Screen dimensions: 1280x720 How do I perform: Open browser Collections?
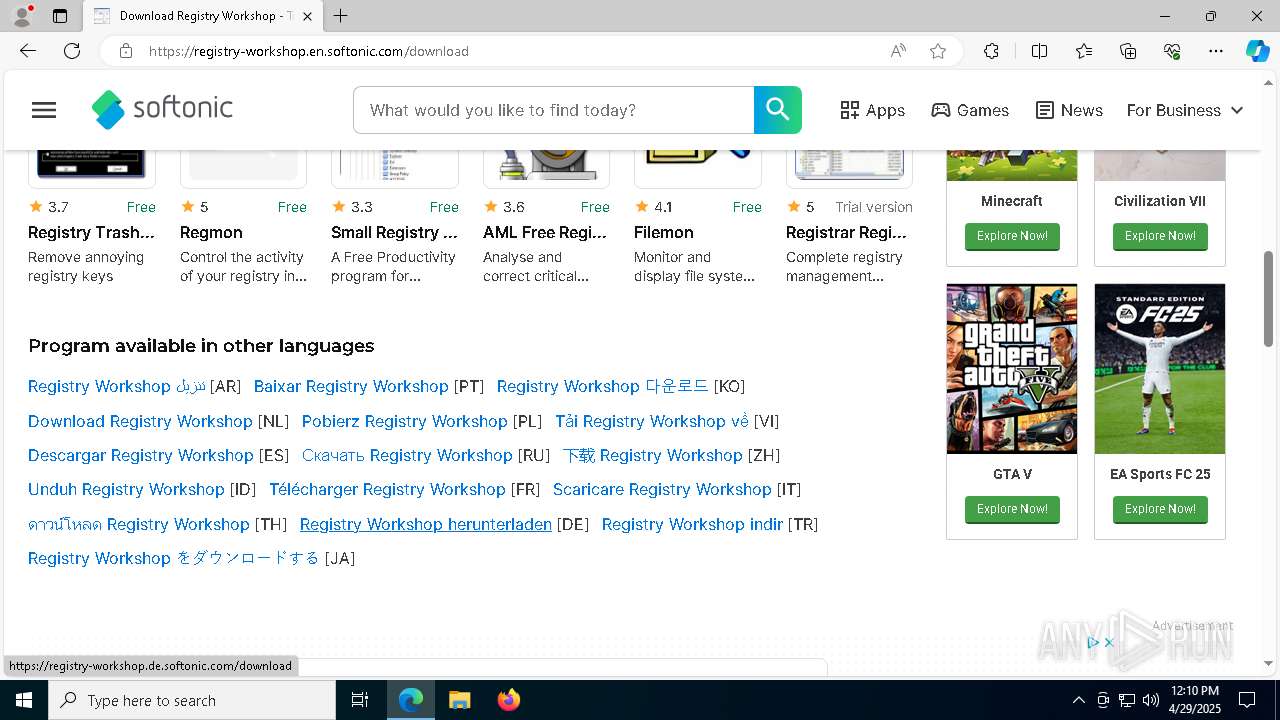1128,51
